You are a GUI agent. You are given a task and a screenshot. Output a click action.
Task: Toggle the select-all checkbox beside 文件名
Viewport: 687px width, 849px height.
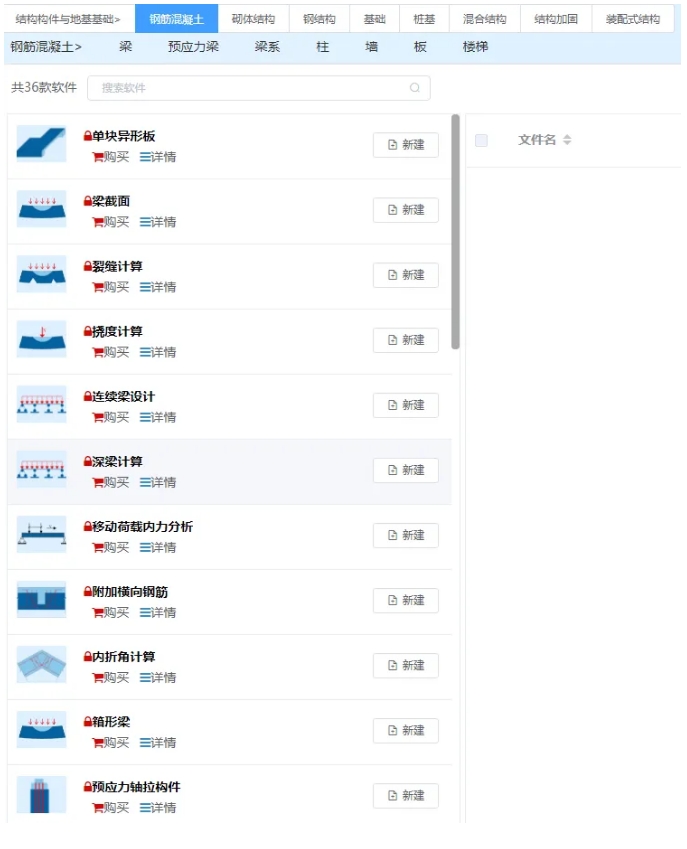point(481,141)
